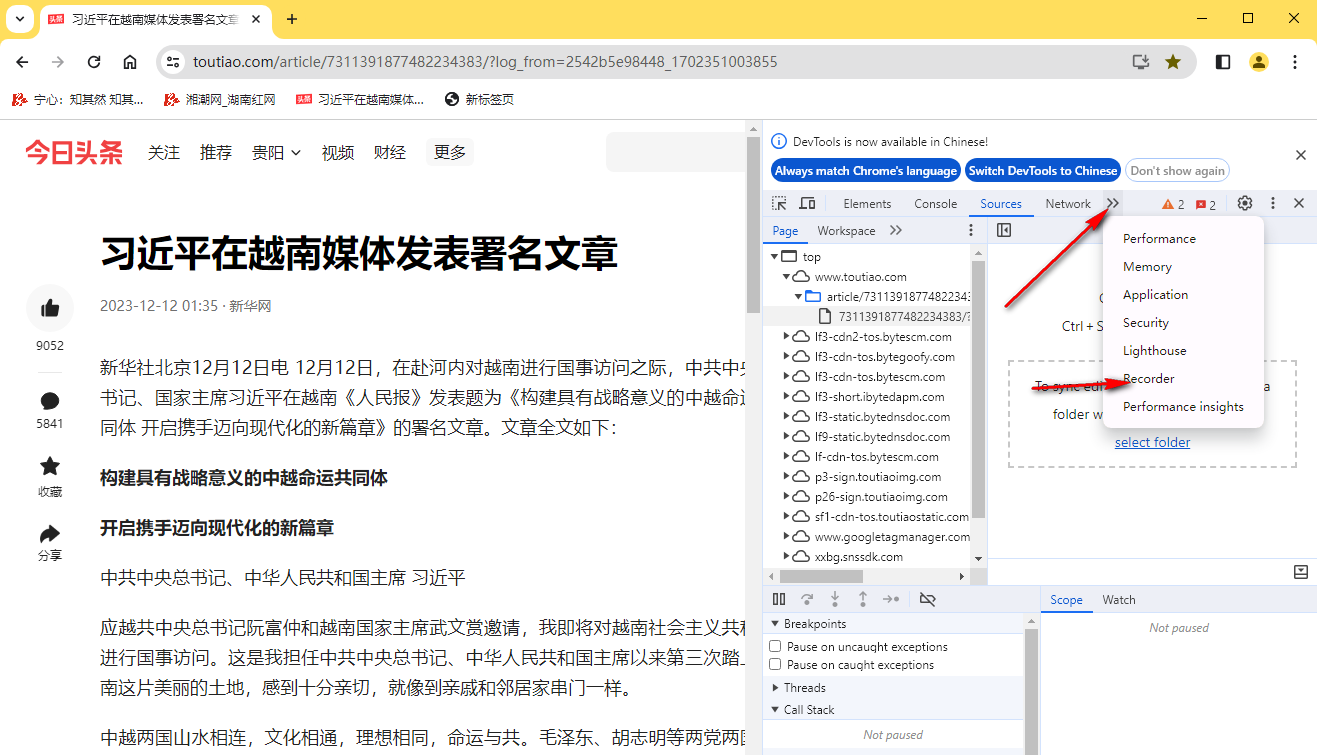The image size is (1317, 755).
Task: Select Memory in overflow menu
Action: [x=1147, y=267]
